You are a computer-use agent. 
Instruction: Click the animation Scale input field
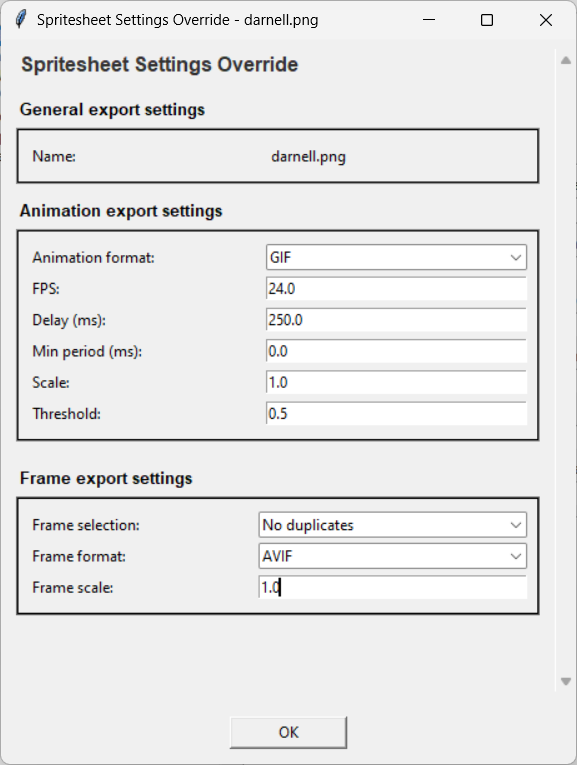tap(396, 382)
